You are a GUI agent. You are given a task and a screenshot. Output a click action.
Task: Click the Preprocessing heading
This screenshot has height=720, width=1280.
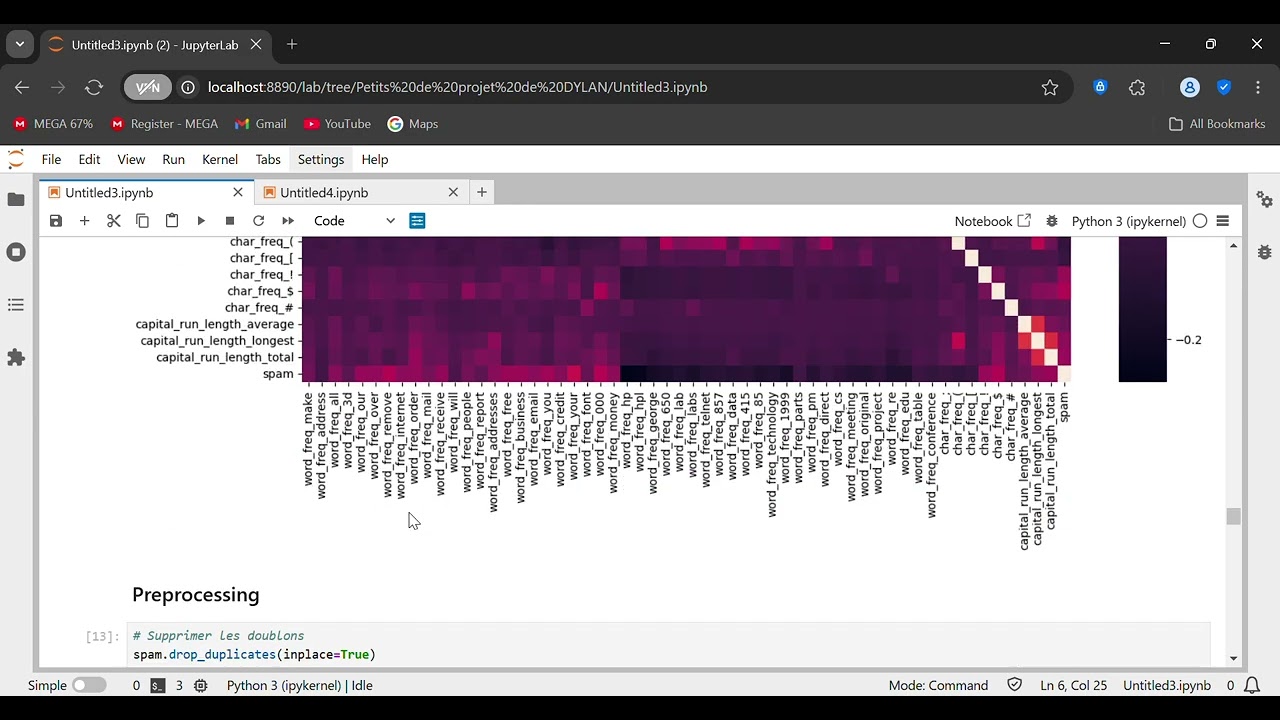[x=196, y=595]
